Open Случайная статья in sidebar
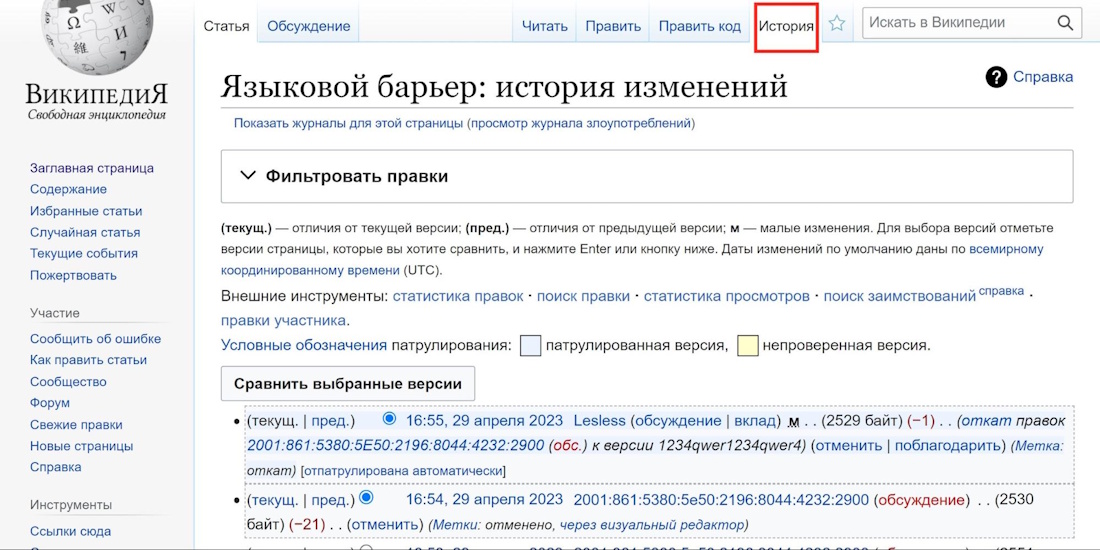The image size is (1100, 550). pos(85,232)
